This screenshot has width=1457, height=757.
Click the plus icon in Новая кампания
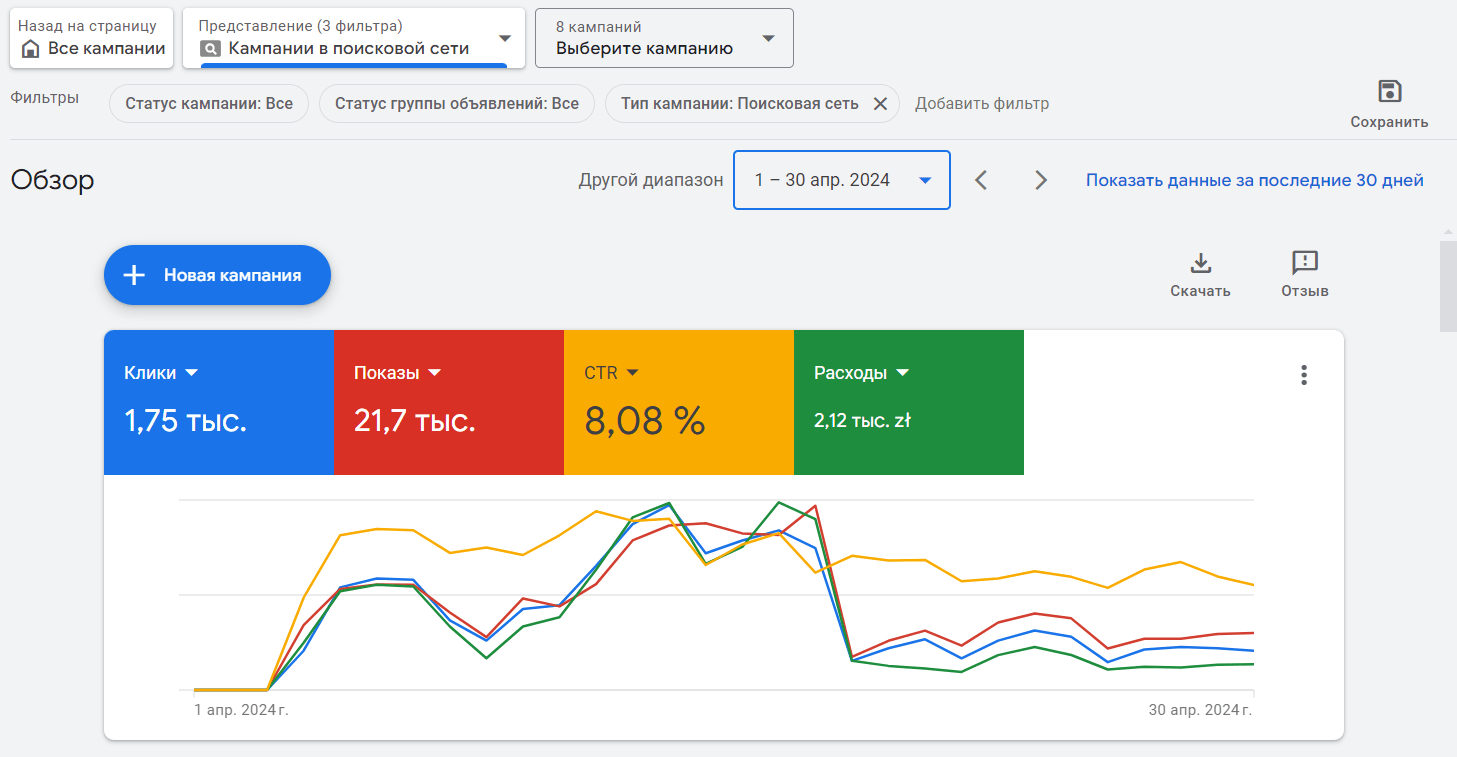tap(134, 275)
